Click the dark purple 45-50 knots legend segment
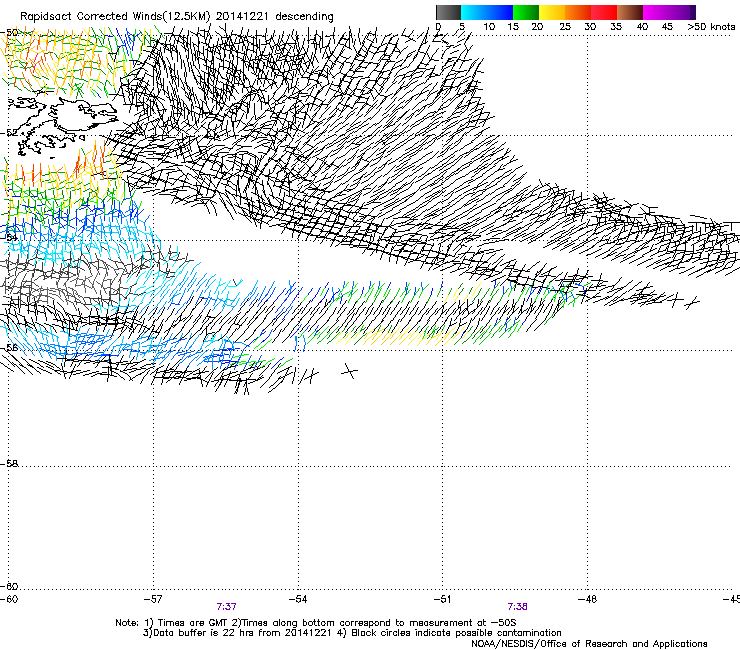 pos(682,12)
